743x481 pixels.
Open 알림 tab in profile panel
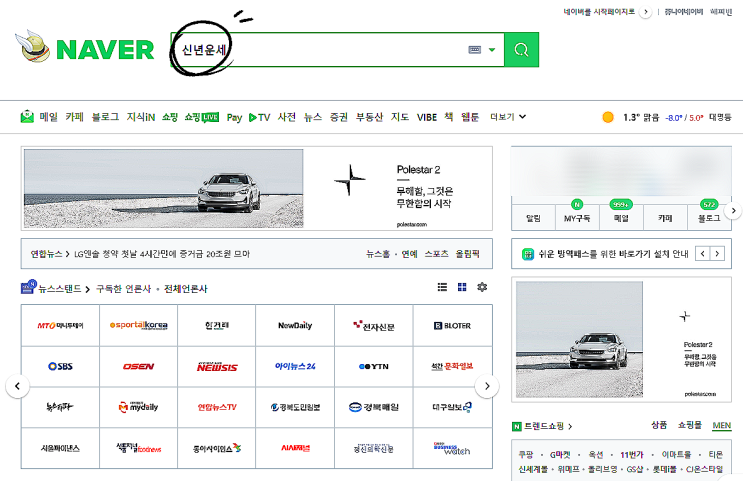pyautogui.click(x=533, y=218)
